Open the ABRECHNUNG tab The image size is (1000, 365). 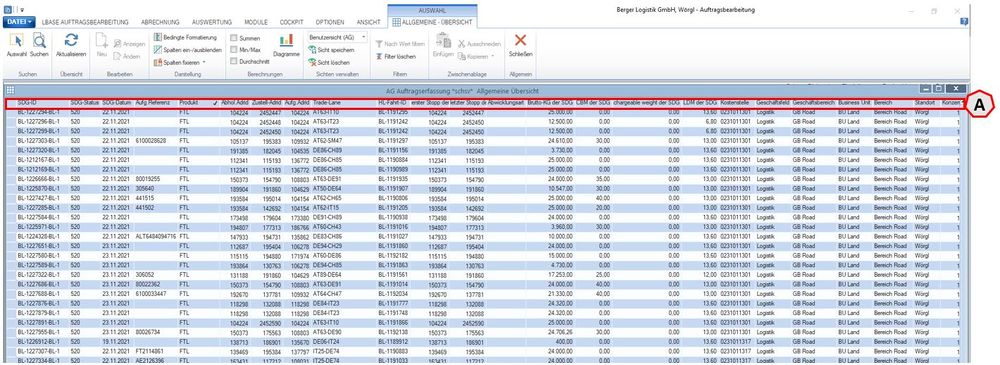(160, 22)
